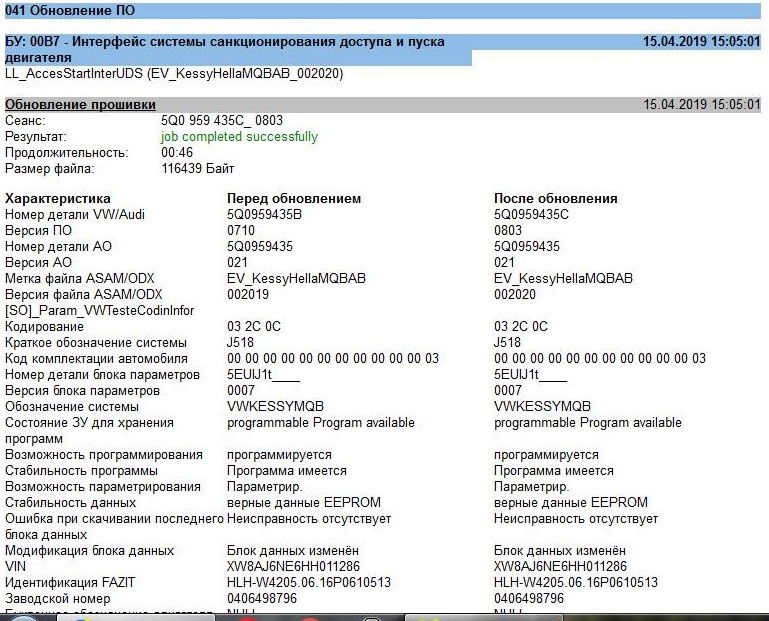Screen dimensions: 769x621
Task: Click the 'Обновление прошивки' underlined heading
Action: point(80,104)
